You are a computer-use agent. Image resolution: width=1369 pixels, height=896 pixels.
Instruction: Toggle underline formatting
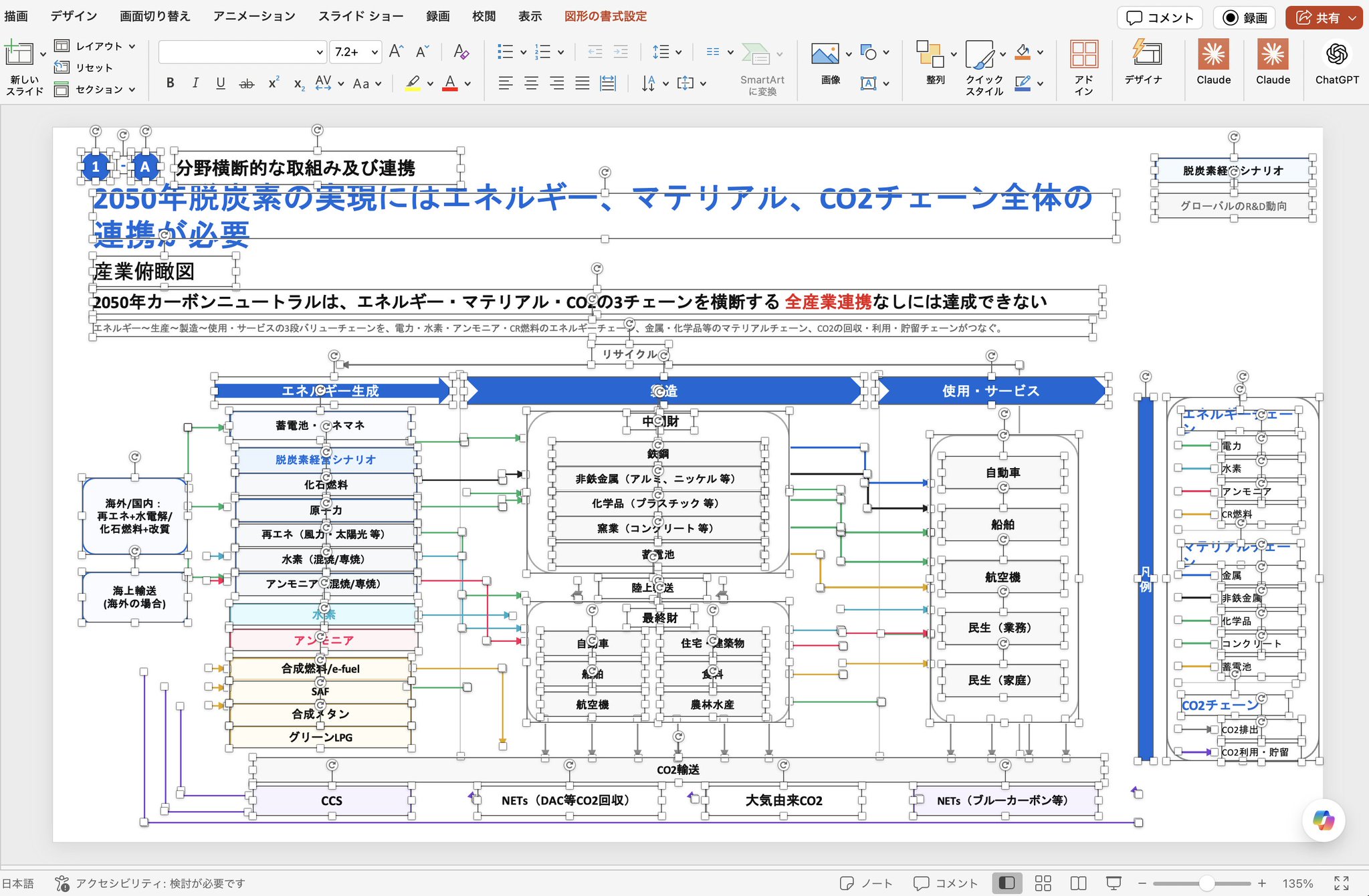(221, 83)
